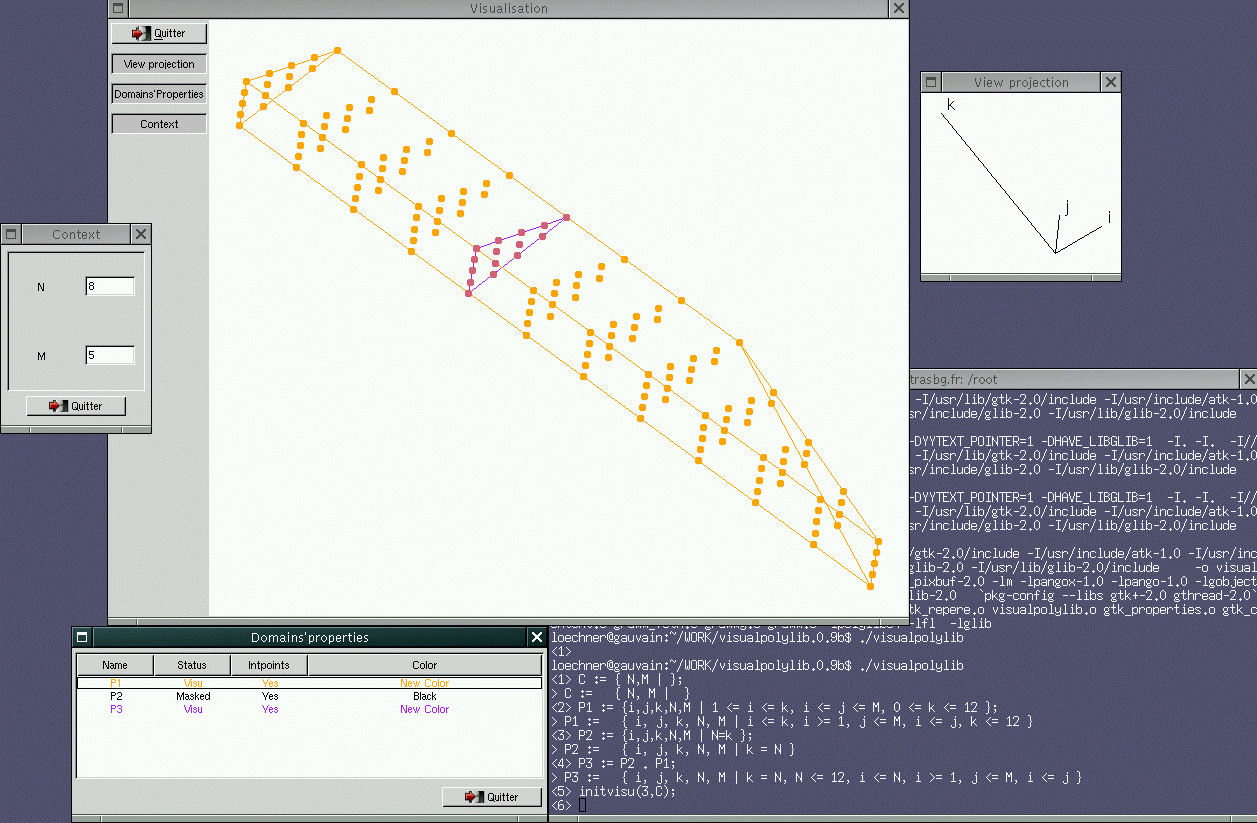Close the terminal window

pos(1248,379)
